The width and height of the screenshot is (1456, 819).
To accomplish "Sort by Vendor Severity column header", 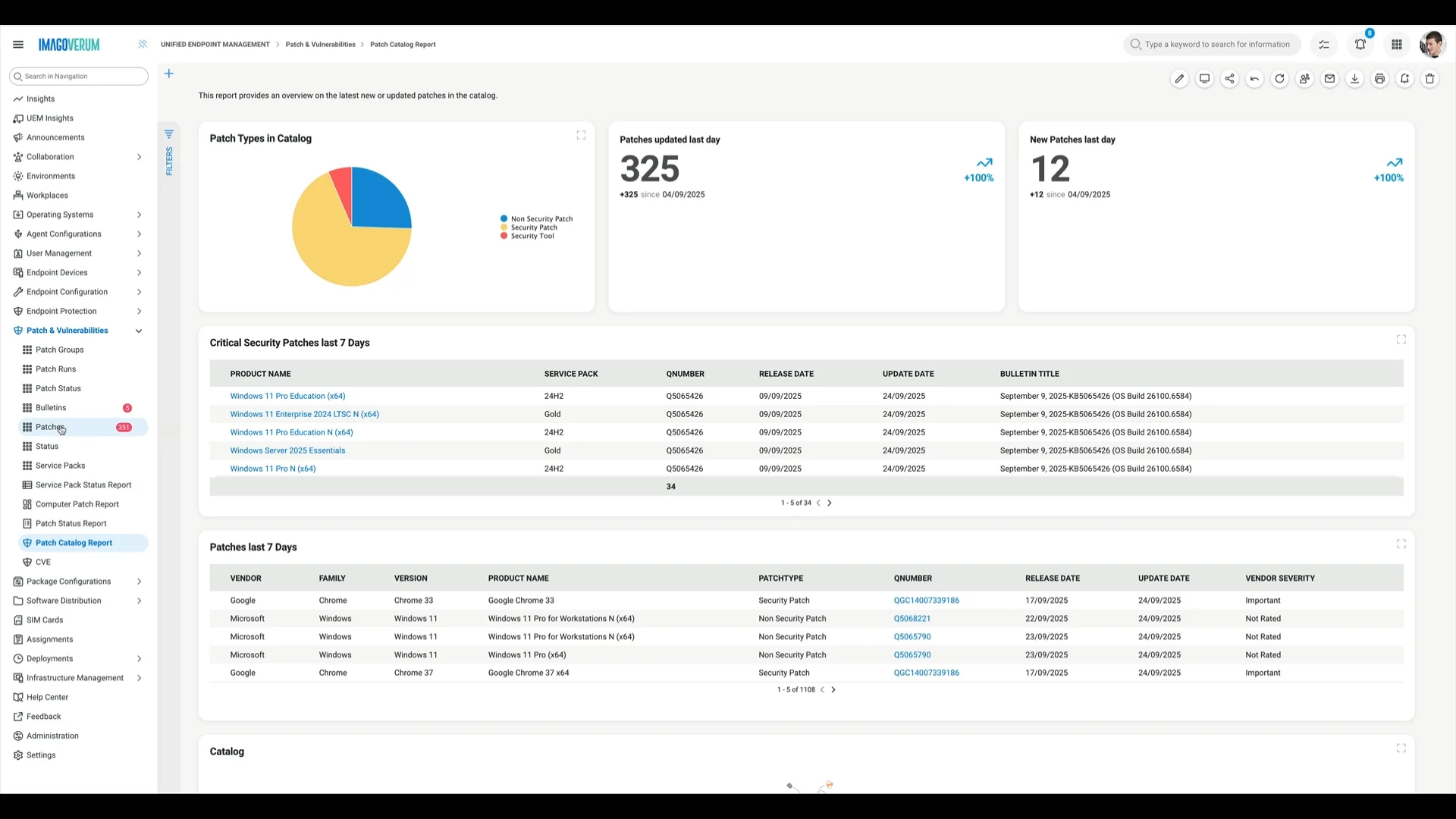I will pos(1280,579).
